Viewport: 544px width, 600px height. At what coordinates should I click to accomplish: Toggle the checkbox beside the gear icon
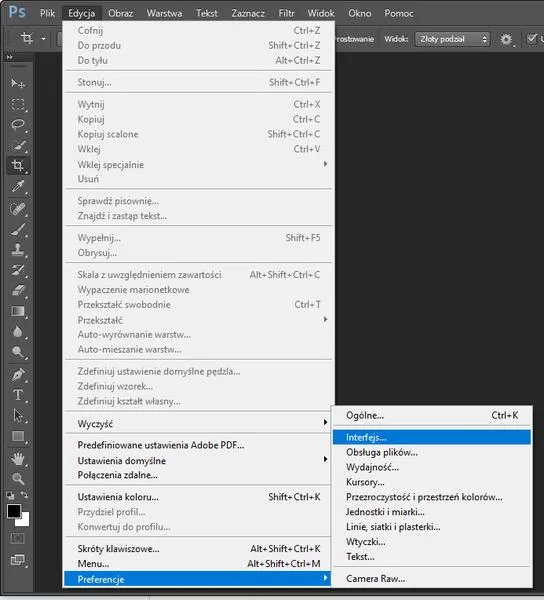tap(532, 39)
